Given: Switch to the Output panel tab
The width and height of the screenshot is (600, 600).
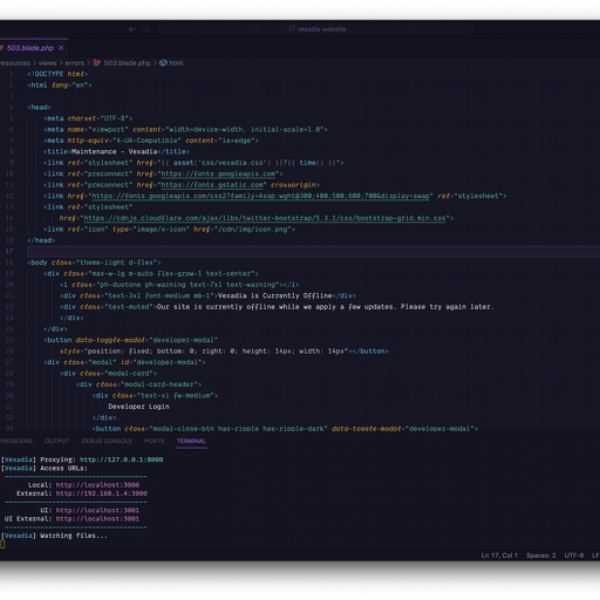Looking at the screenshot, I should tap(57, 441).
